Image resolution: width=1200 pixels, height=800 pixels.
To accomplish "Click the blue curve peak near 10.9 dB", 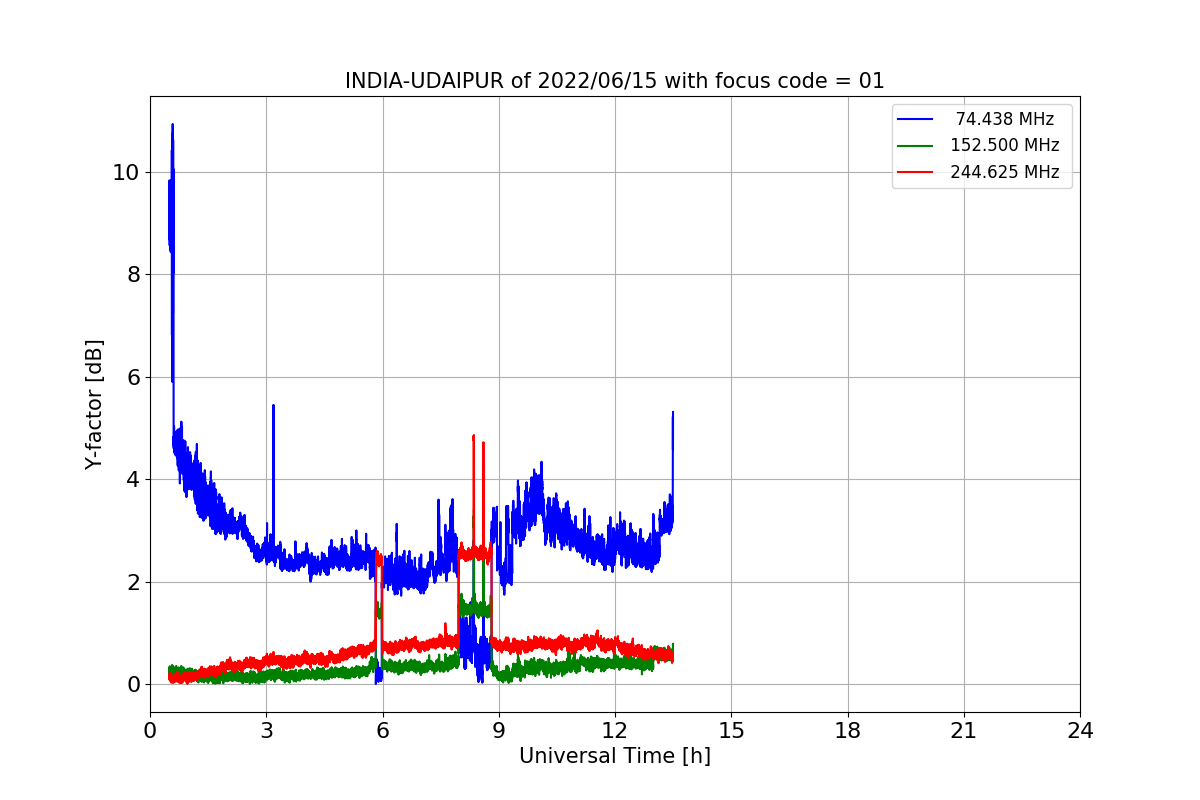I will [172, 126].
